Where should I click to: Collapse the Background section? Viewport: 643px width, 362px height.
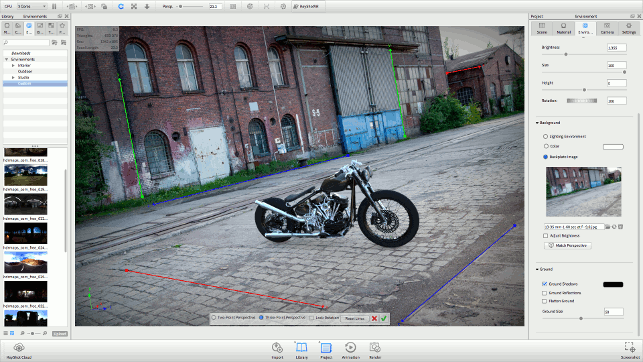tap(537, 123)
